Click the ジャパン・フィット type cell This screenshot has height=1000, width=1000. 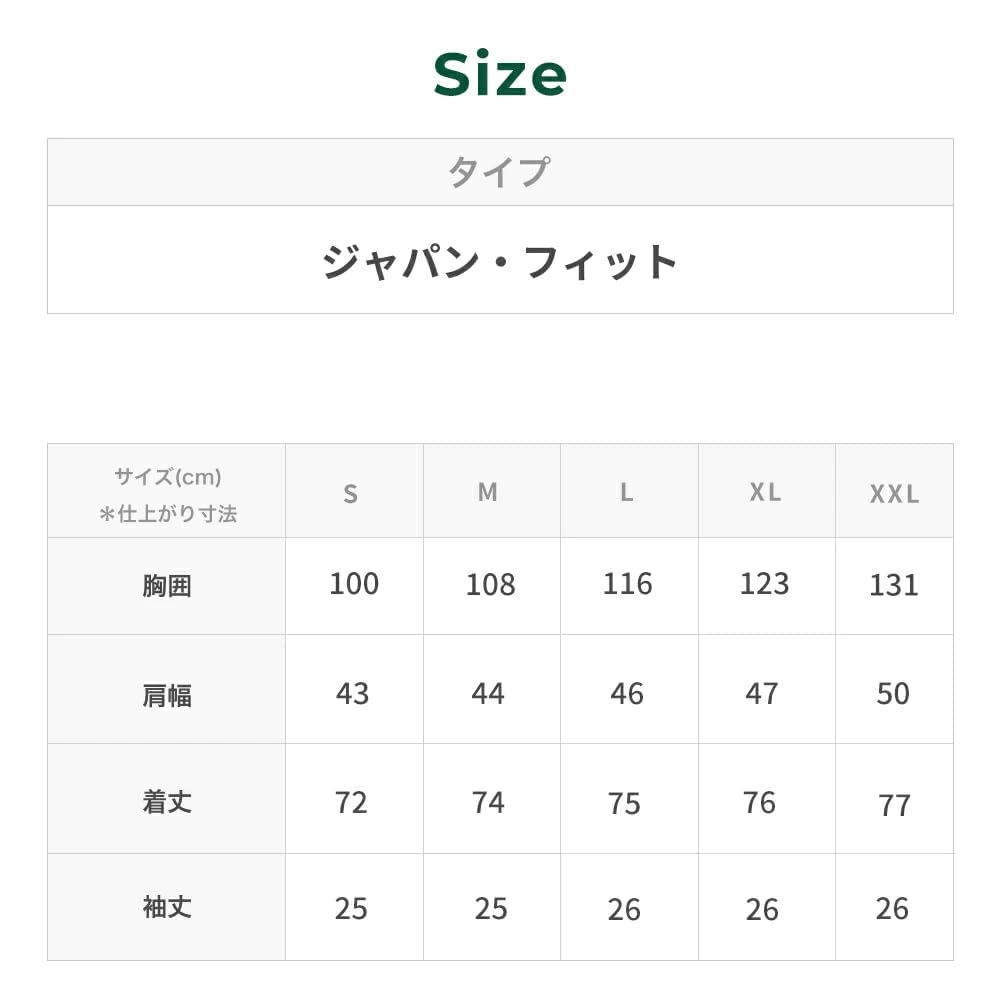pyautogui.click(x=500, y=261)
